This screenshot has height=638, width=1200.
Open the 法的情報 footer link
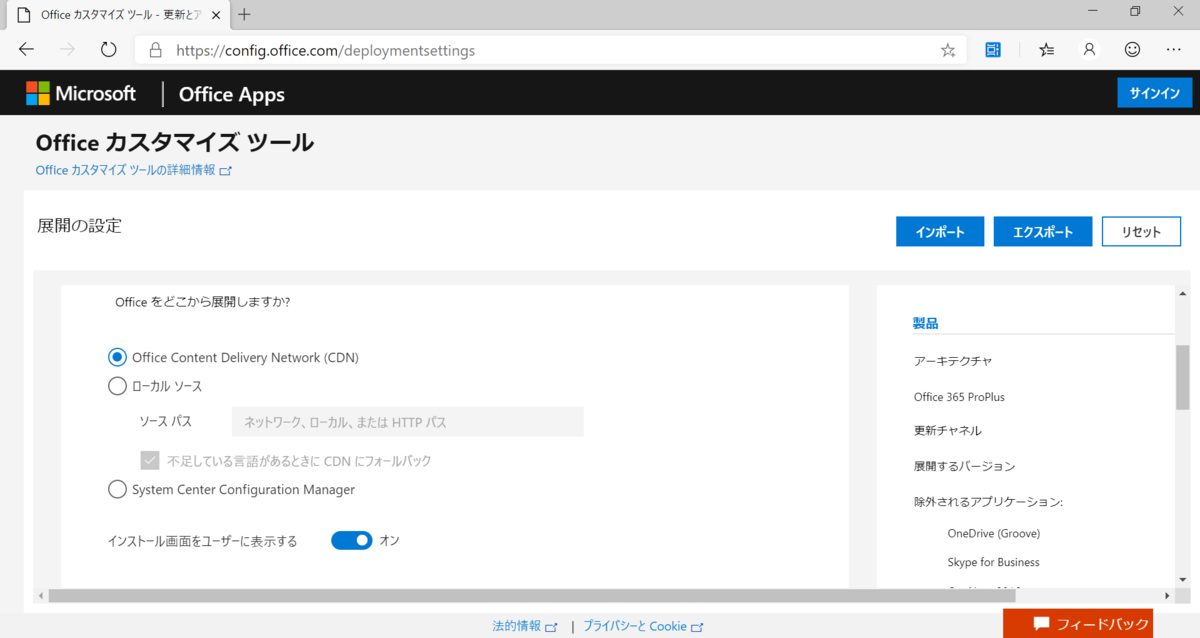(x=525, y=626)
